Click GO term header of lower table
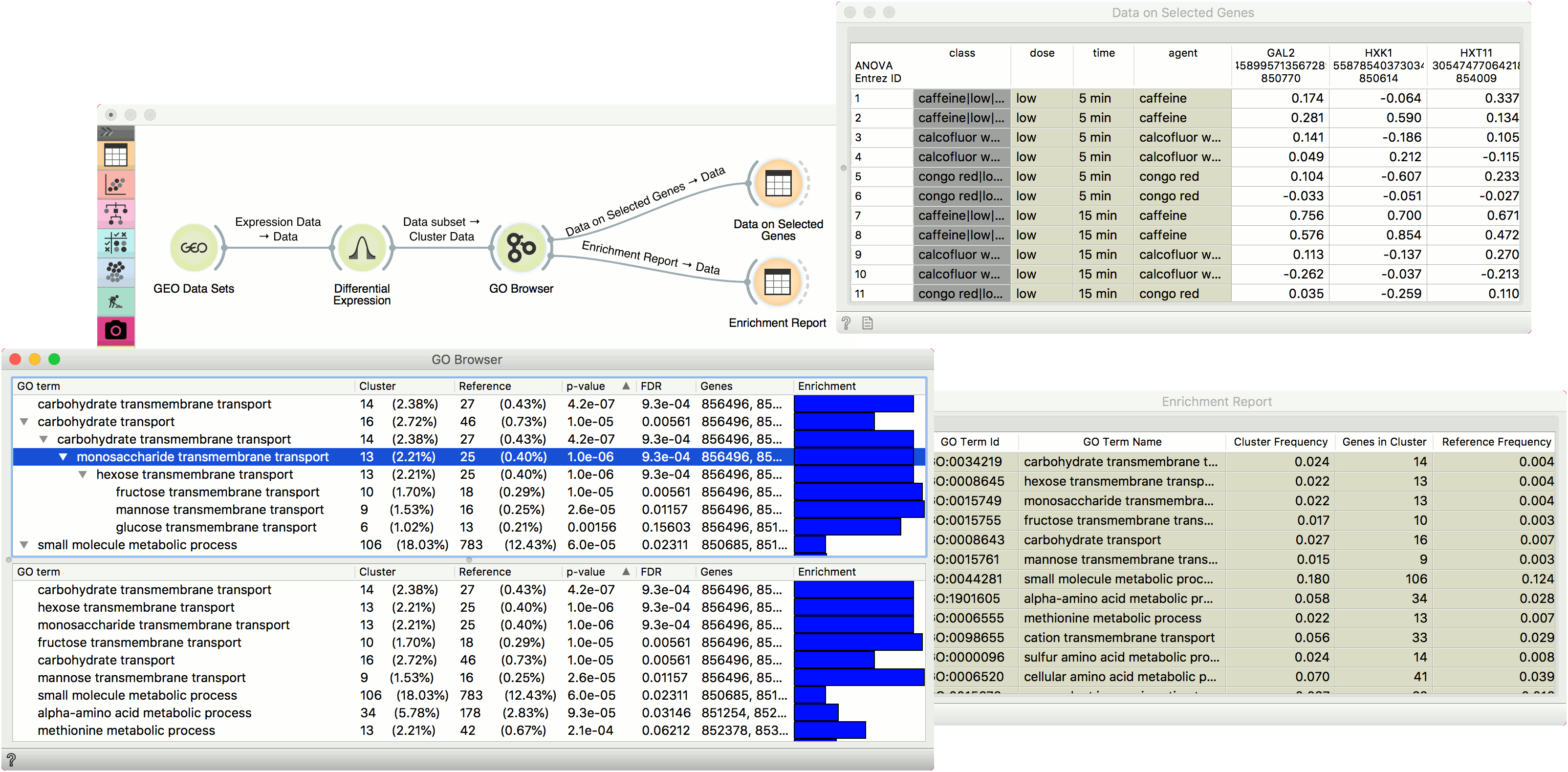The image size is (1568, 772). [x=183, y=572]
